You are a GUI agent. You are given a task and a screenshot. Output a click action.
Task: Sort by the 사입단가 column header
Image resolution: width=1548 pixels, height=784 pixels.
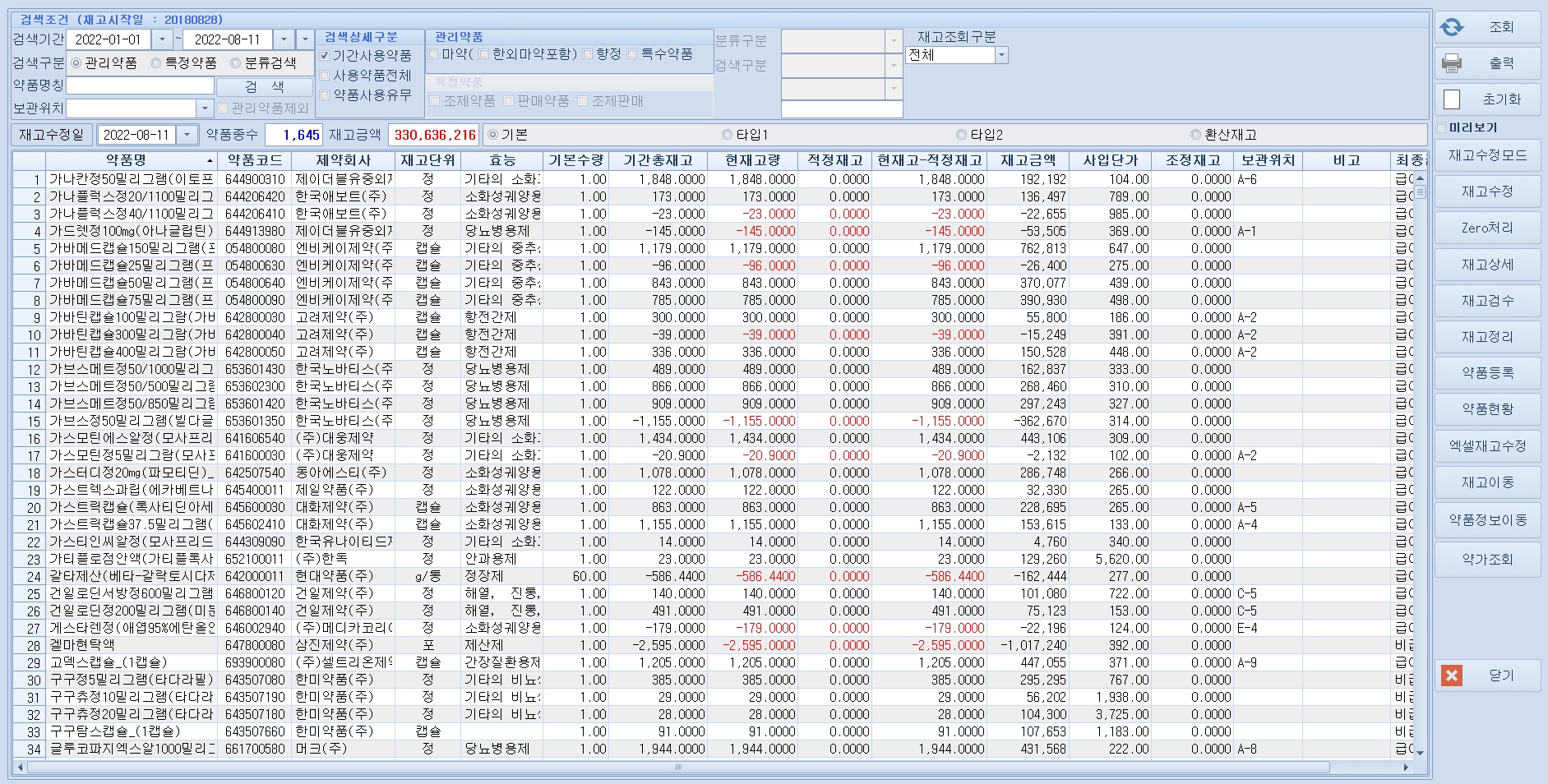coord(1110,160)
